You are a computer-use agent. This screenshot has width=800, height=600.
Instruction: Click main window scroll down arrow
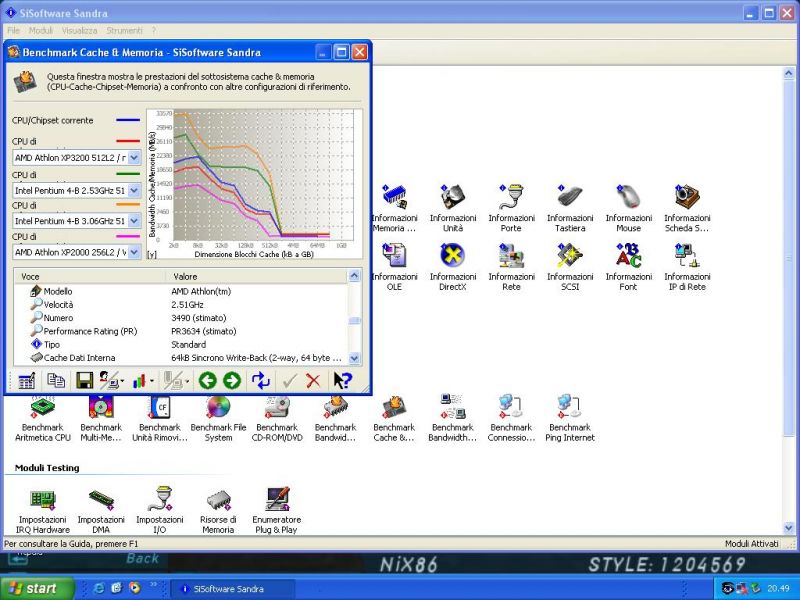coord(788,528)
